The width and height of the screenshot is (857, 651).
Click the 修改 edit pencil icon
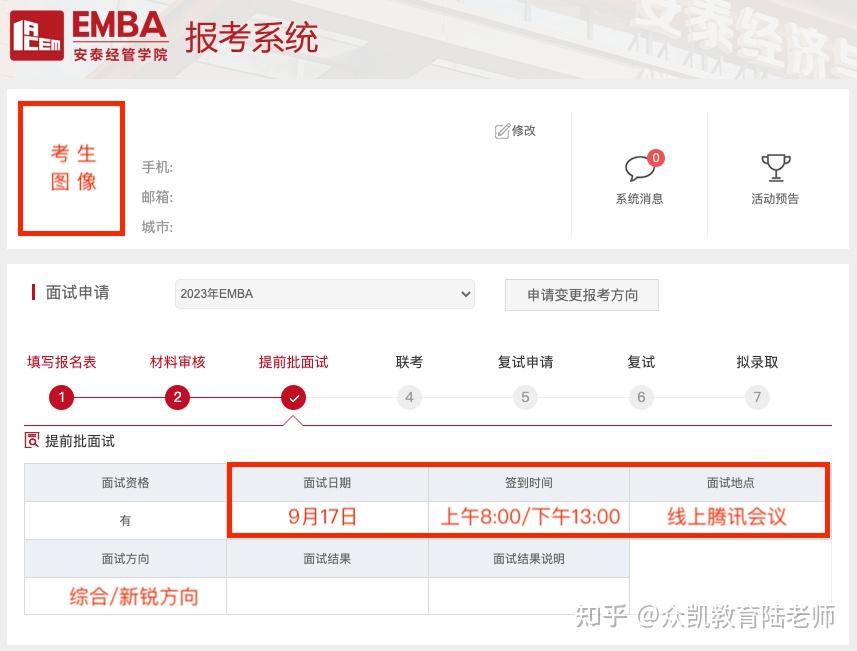pyautogui.click(x=502, y=131)
